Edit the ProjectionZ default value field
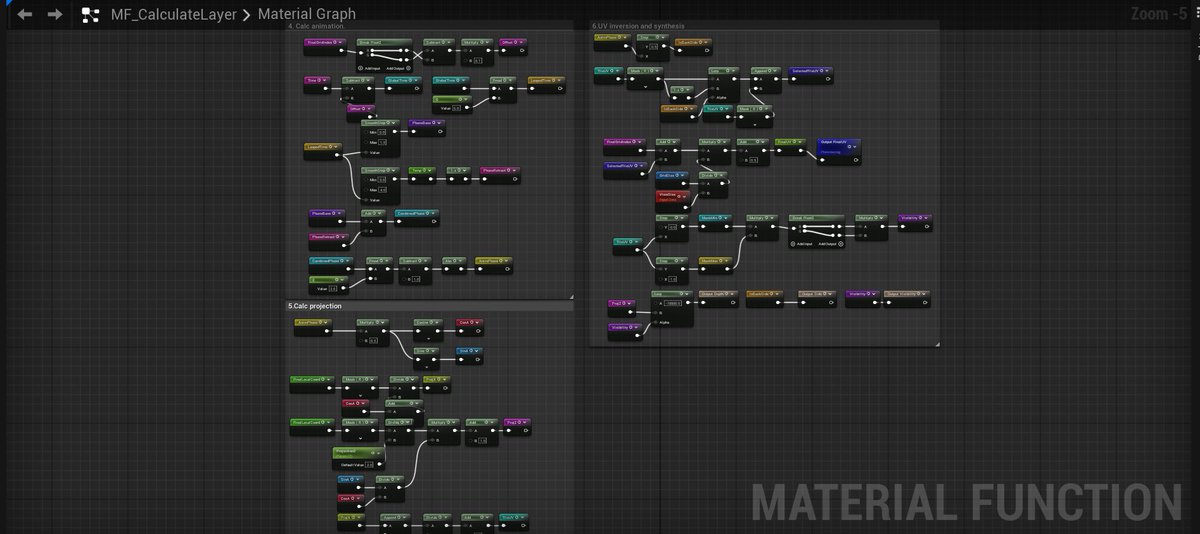The image size is (1200, 534). [369, 465]
